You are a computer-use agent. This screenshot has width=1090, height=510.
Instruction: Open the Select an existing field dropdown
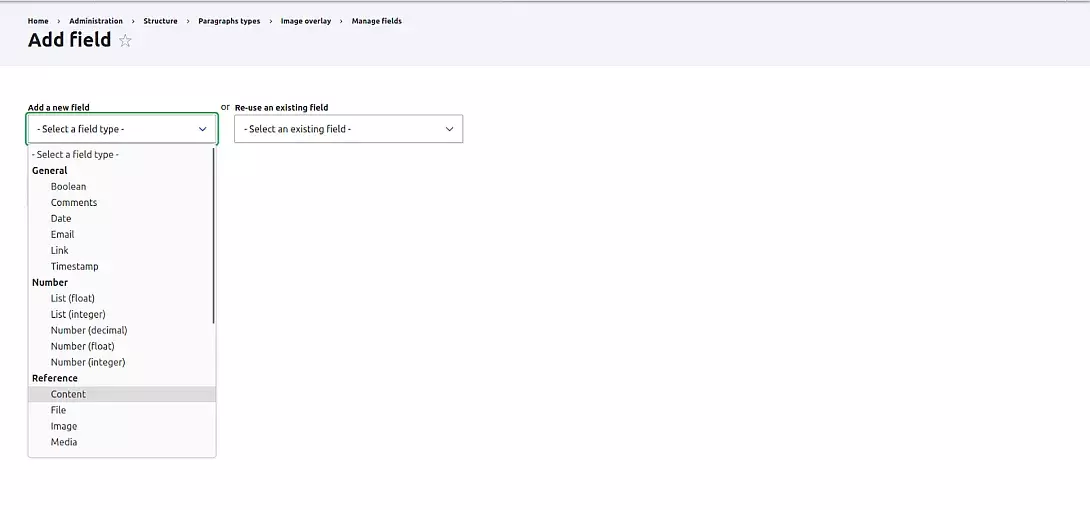(348, 129)
